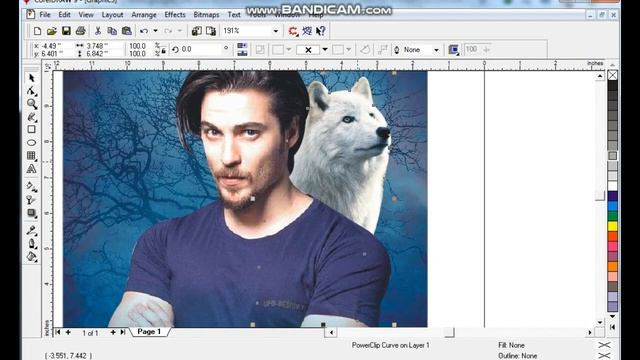The width and height of the screenshot is (640, 360).
Task: Click 'PowerClip Curve on Layer 1' status text
Action: pyautogui.click(x=391, y=345)
